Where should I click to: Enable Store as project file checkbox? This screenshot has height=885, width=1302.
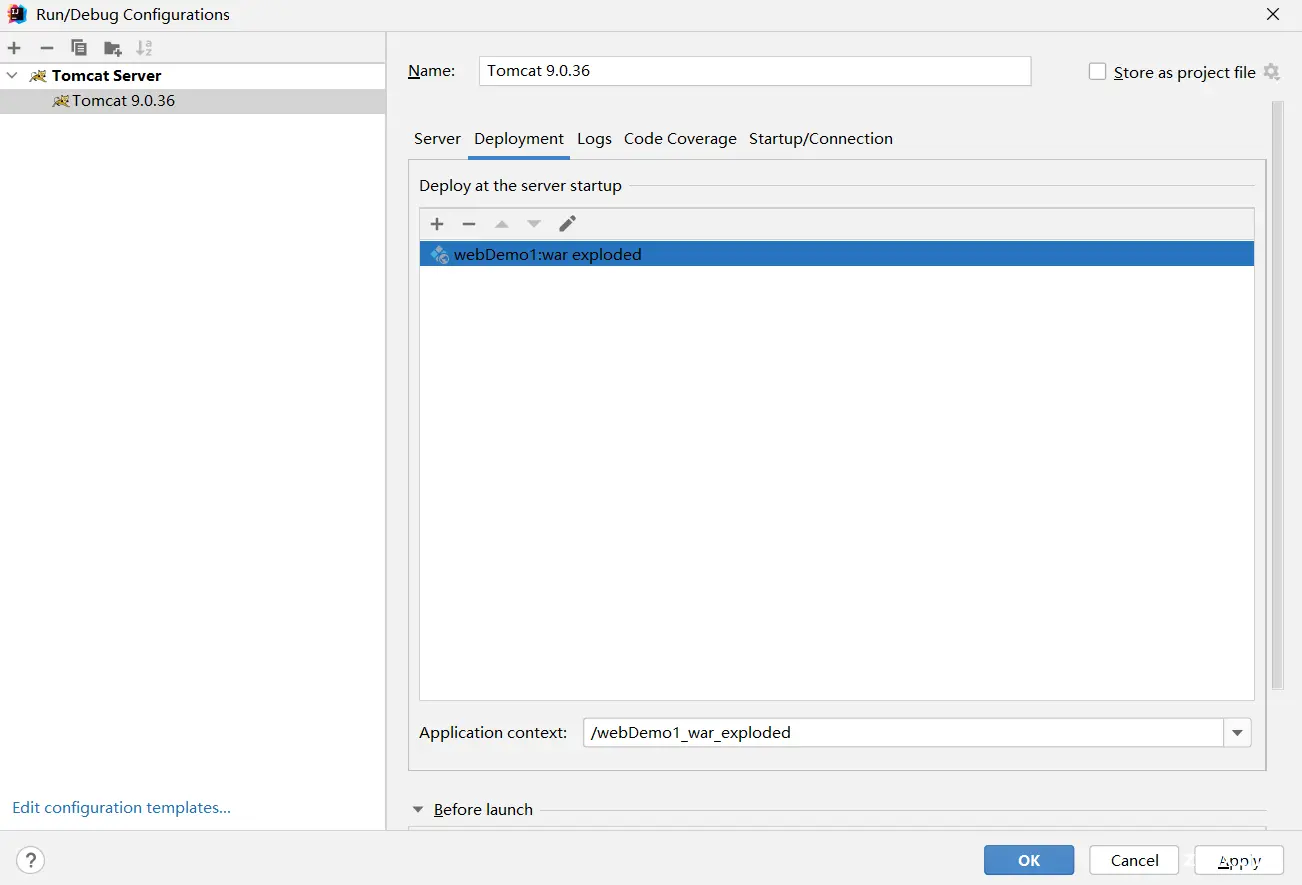click(x=1097, y=72)
